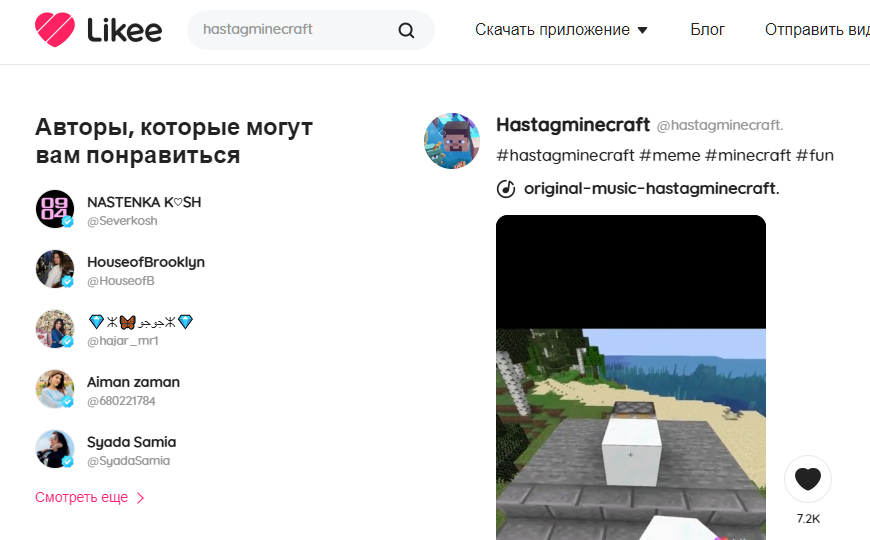Open the Hastagminecraft Steve avatar
Screen dimensions: 870x540
452,141
